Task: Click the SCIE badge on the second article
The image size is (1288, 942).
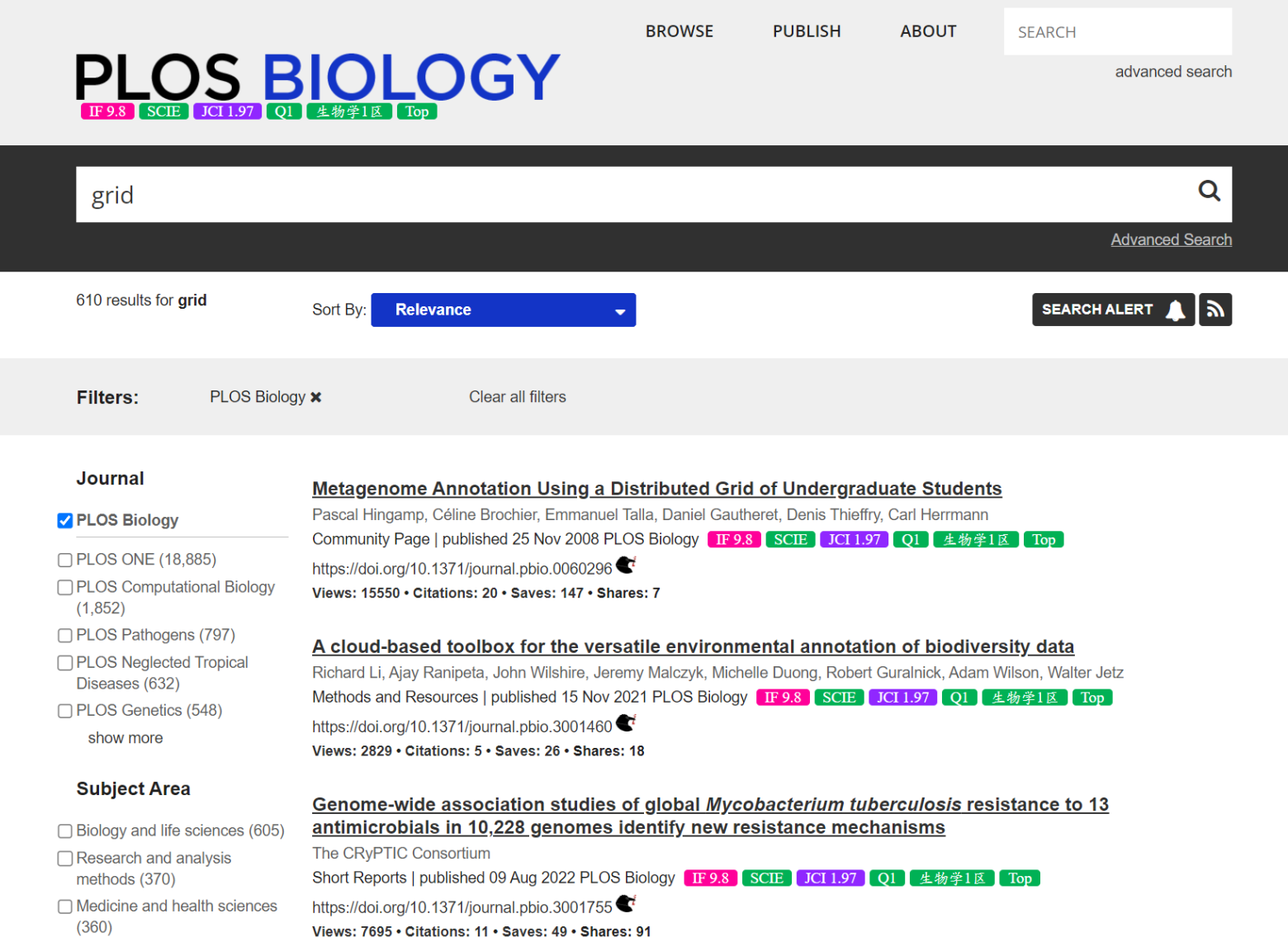Action: point(839,697)
